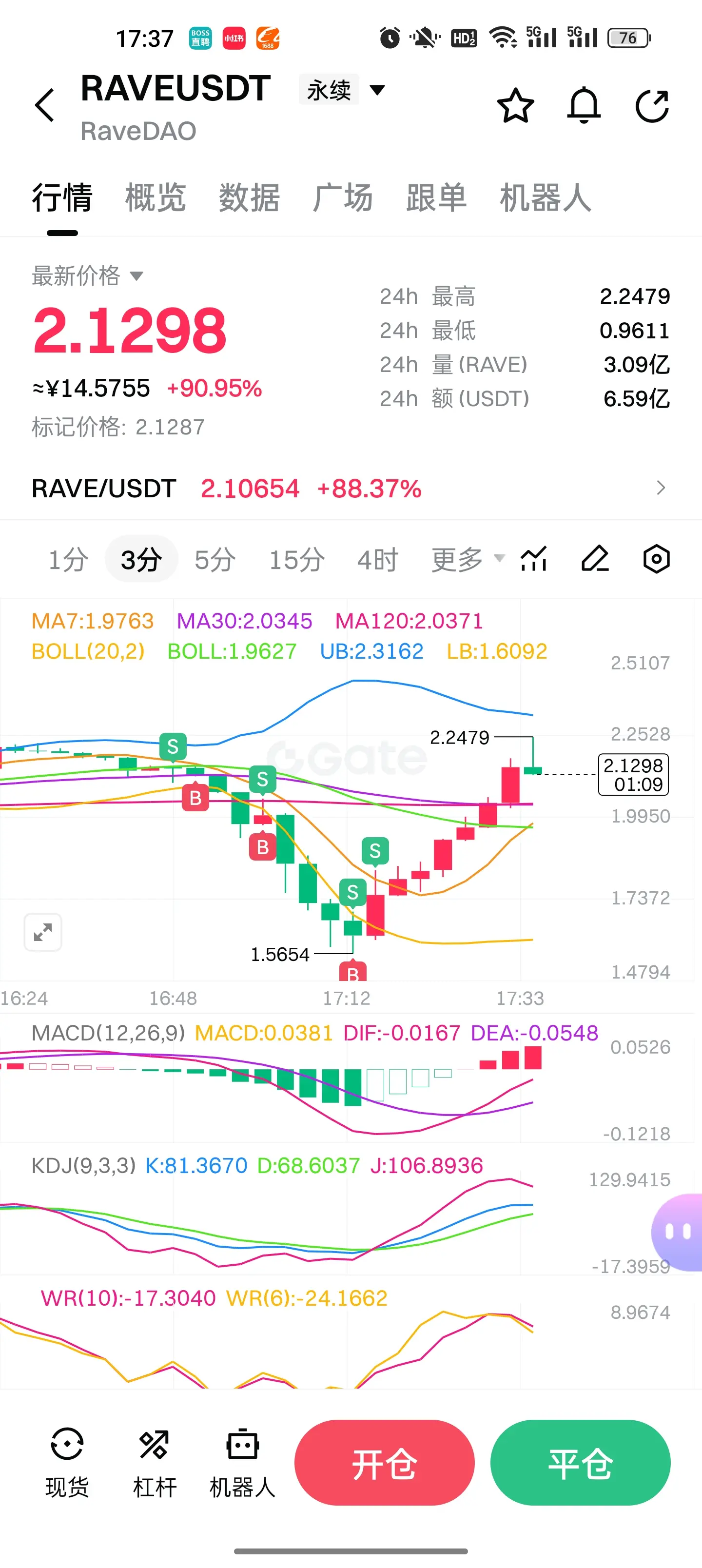Image resolution: width=702 pixels, height=1568 pixels.
Task: Select the drawing pencil tool
Action: point(595,559)
